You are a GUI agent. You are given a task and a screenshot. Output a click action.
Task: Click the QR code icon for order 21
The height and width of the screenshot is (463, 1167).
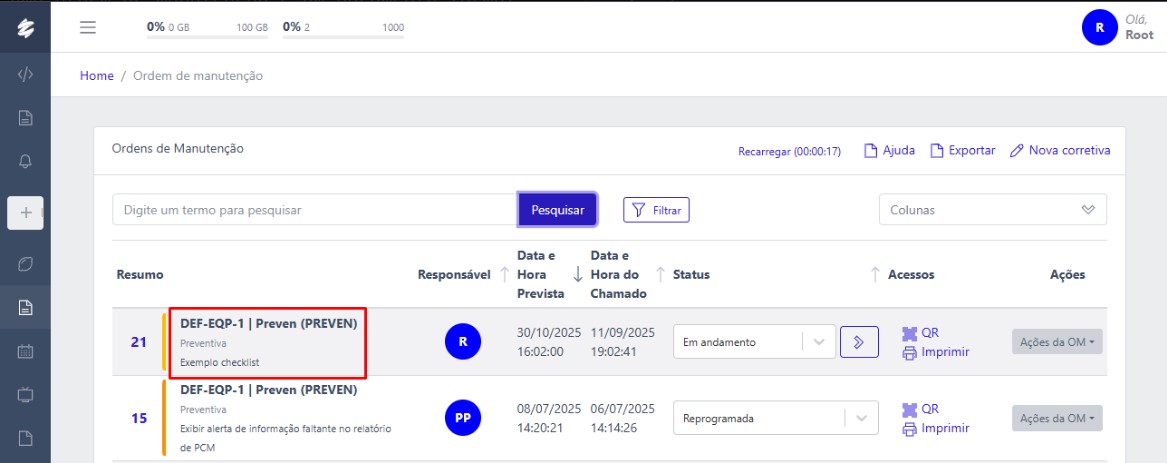point(909,333)
